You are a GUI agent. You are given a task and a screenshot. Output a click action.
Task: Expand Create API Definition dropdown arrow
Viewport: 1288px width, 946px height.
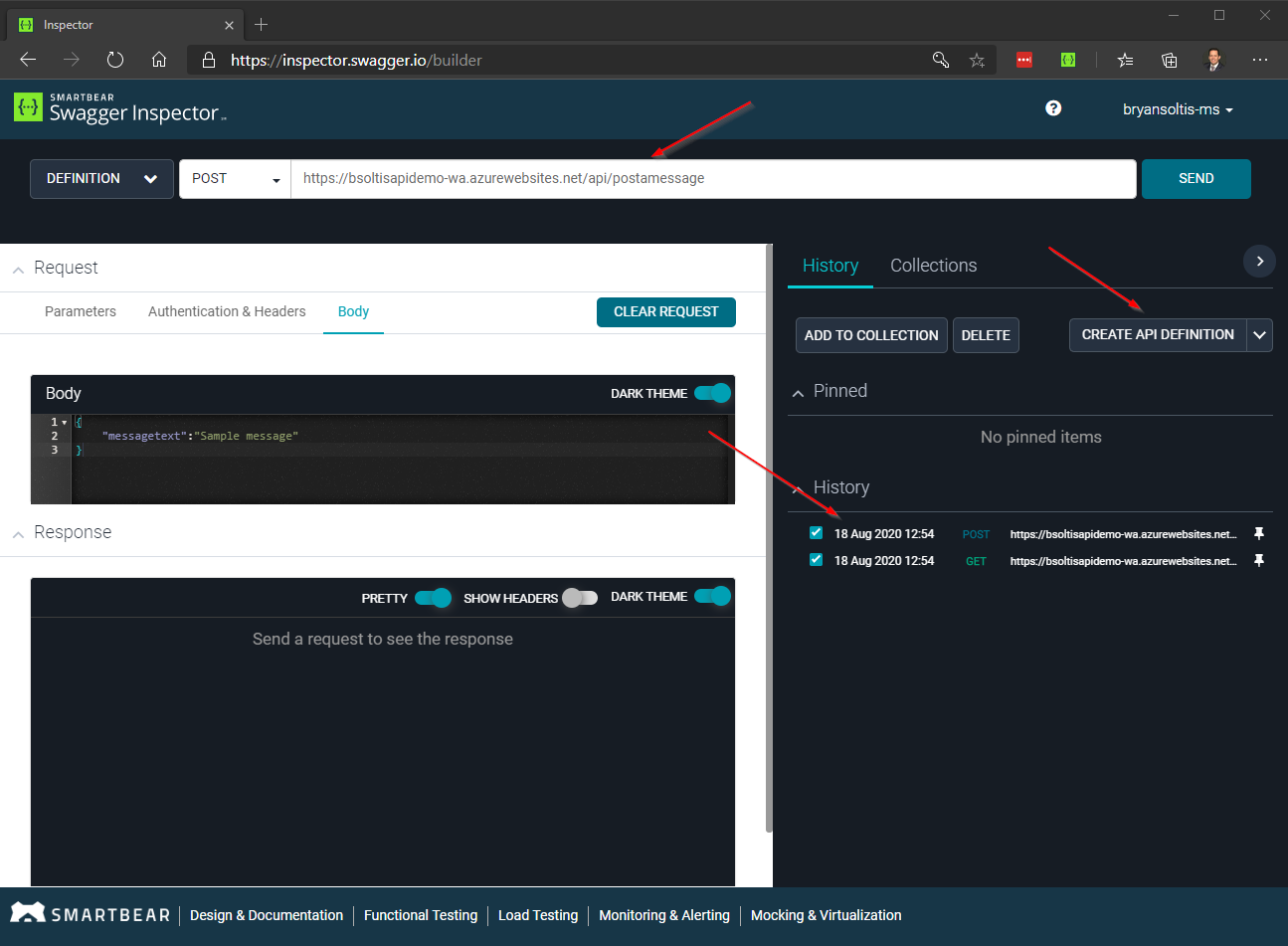1259,335
